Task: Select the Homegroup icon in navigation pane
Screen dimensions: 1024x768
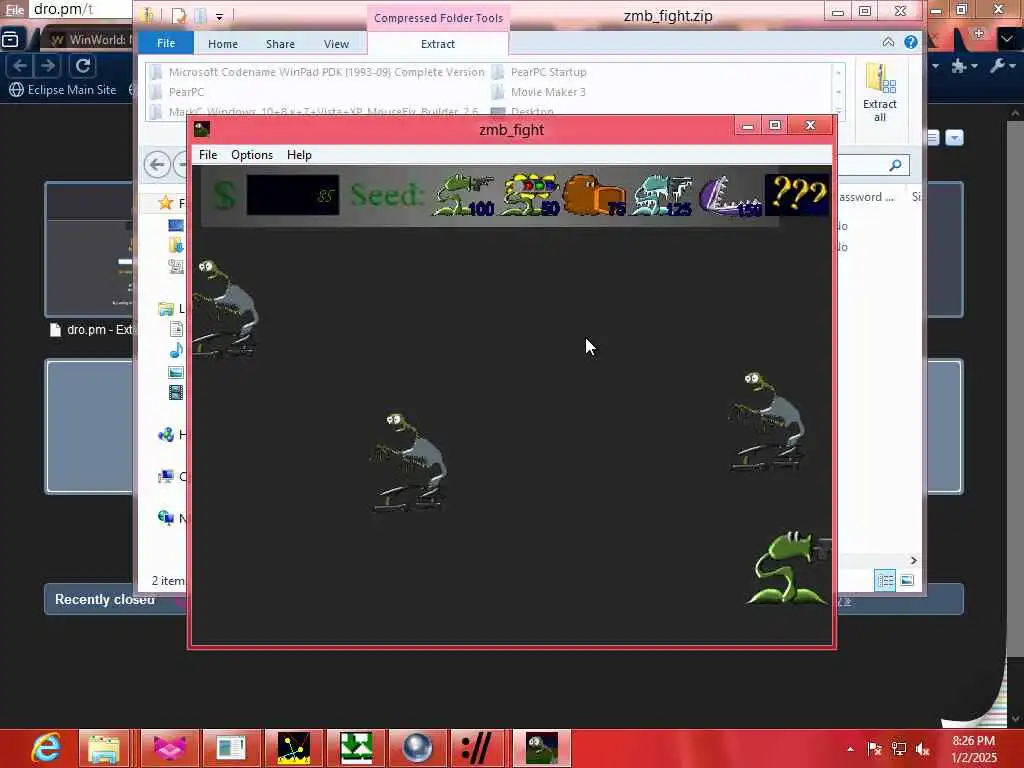Action: point(166,434)
